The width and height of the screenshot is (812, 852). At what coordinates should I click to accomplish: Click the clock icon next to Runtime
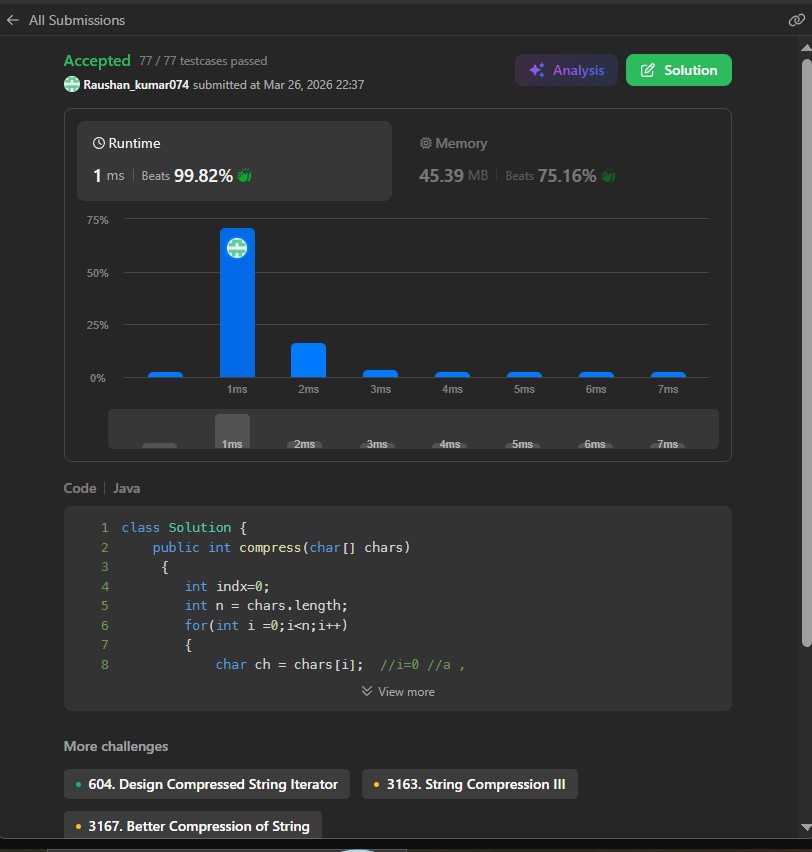click(x=99, y=144)
